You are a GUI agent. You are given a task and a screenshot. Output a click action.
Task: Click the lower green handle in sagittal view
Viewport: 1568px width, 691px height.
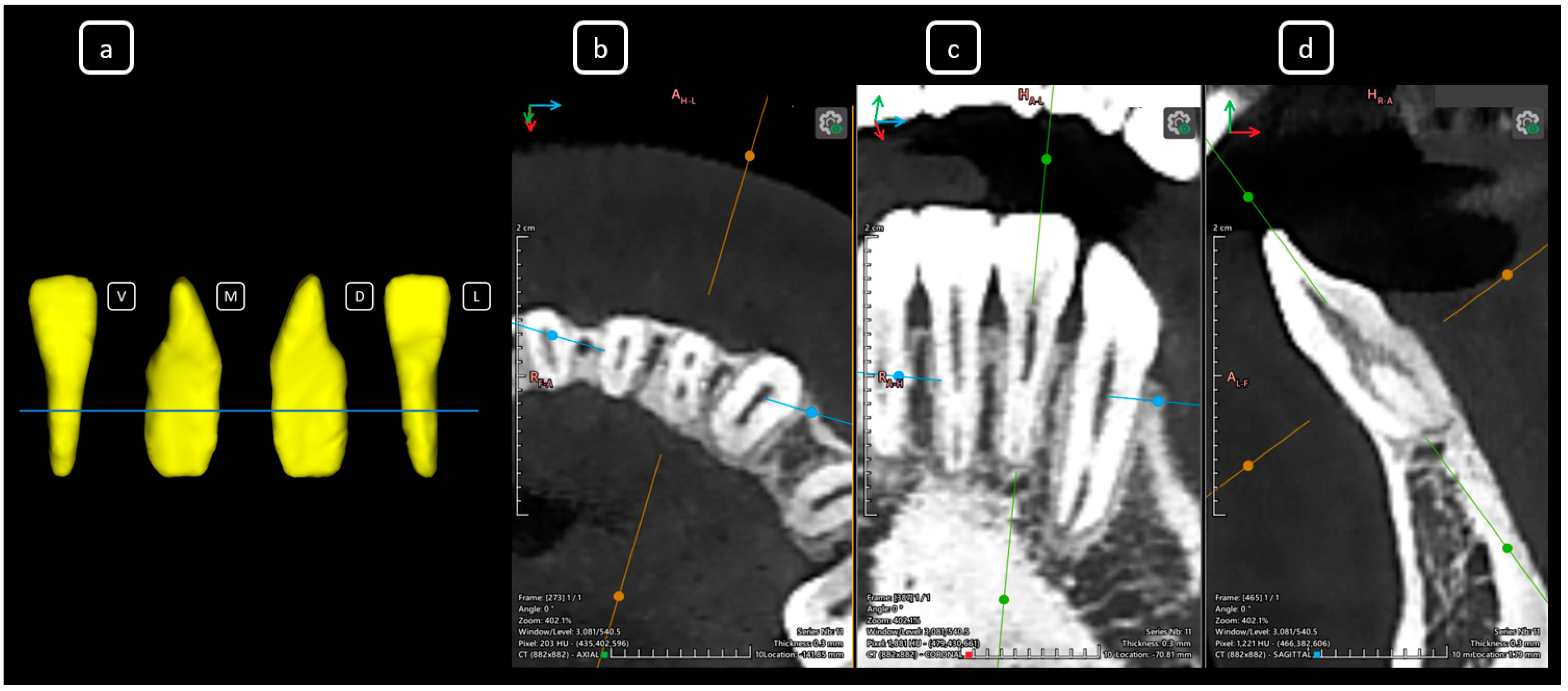click(x=1507, y=549)
